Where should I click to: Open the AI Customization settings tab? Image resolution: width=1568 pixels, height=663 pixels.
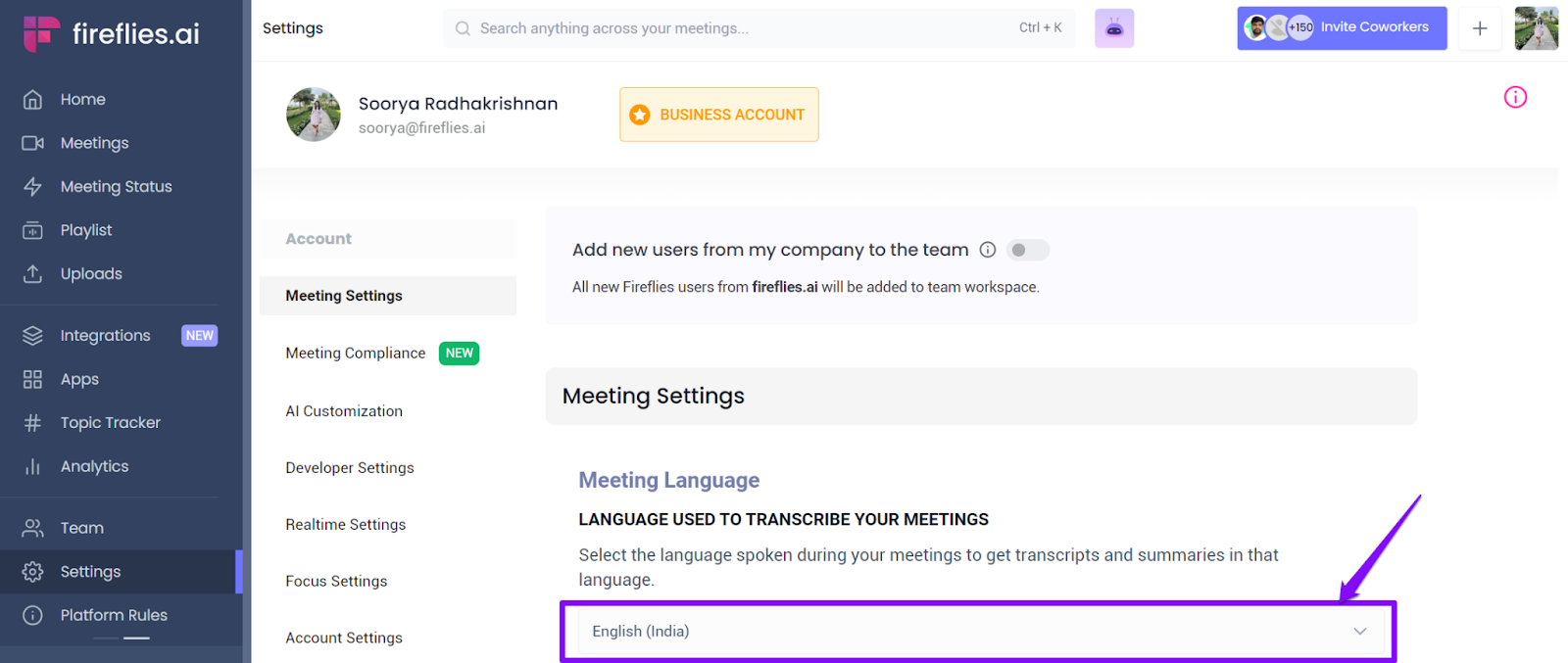344,410
